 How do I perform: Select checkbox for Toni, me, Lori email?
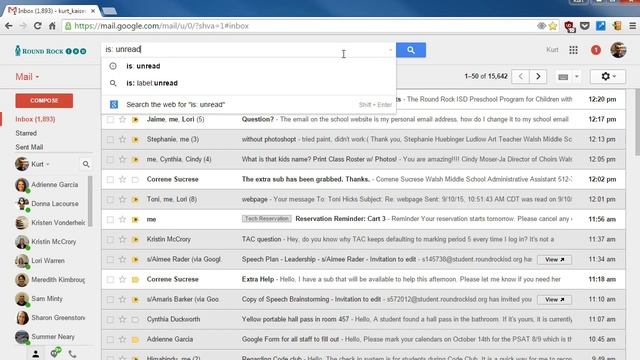110,199
